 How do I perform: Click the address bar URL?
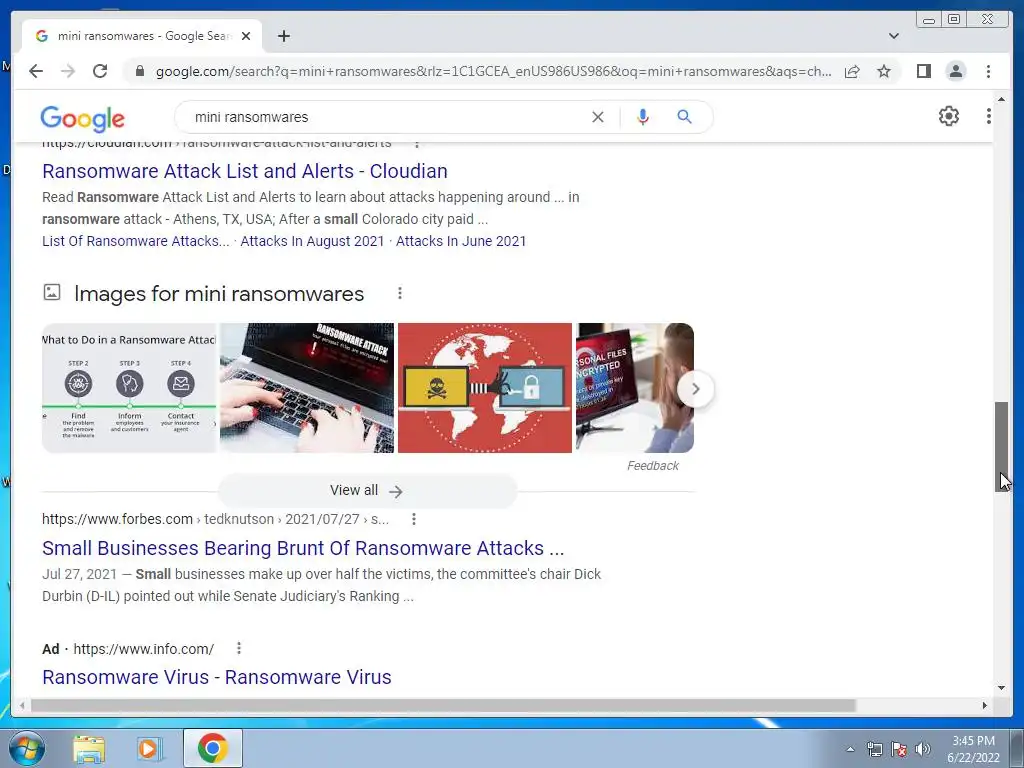point(493,71)
